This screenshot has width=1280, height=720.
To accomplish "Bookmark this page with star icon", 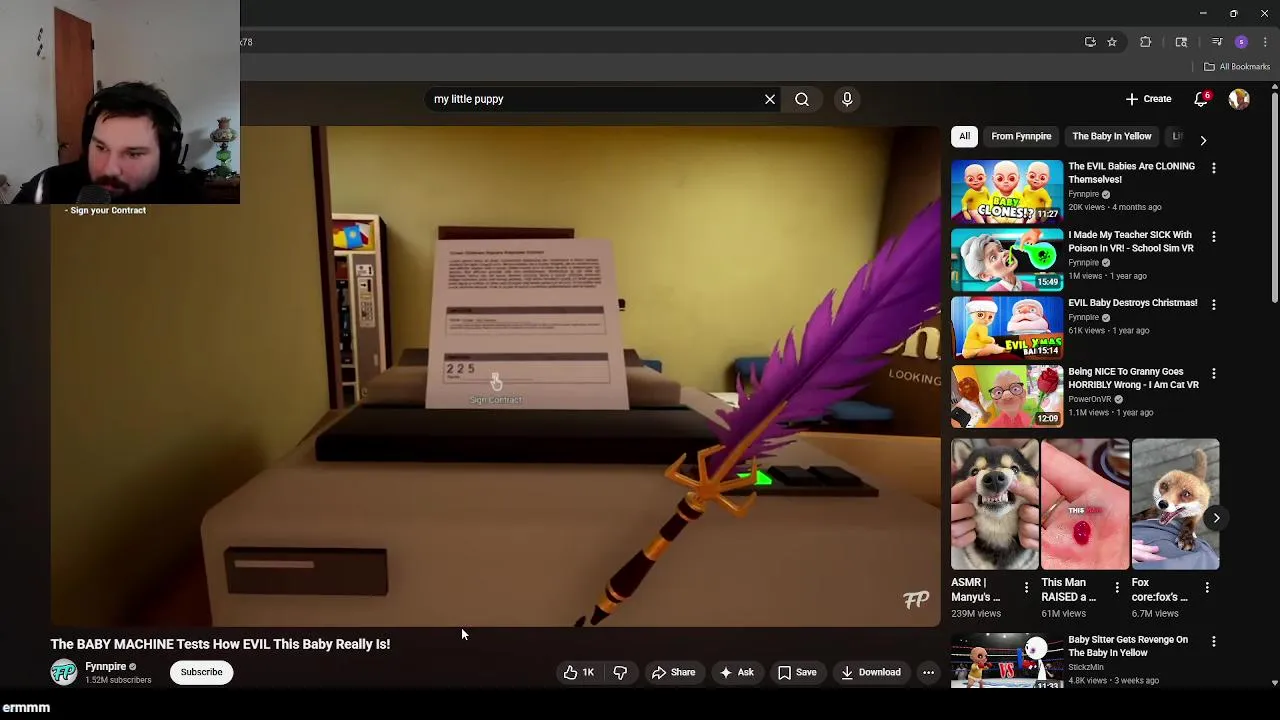I will pos(1112,42).
